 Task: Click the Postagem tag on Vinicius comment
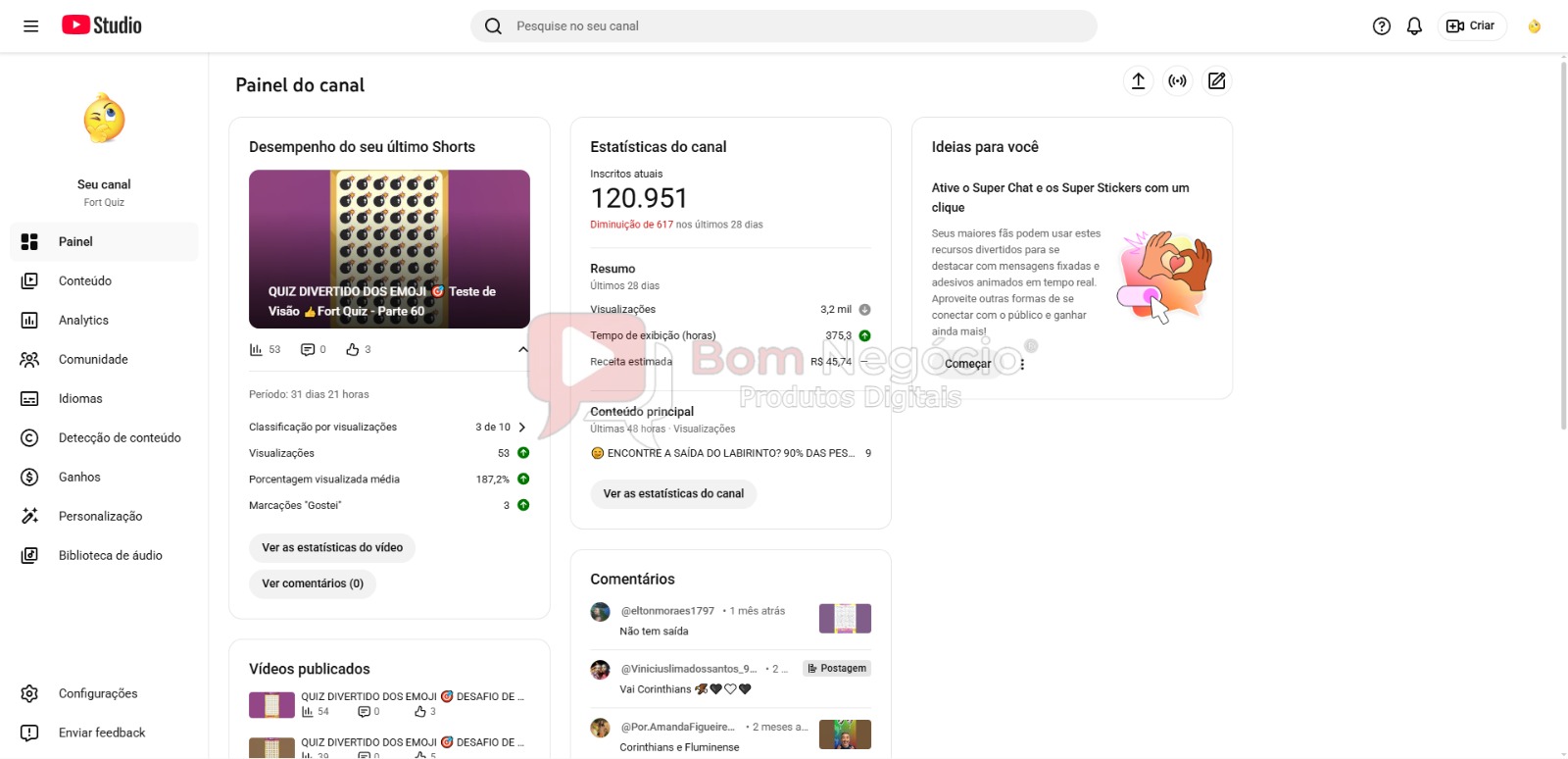(837, 669)
